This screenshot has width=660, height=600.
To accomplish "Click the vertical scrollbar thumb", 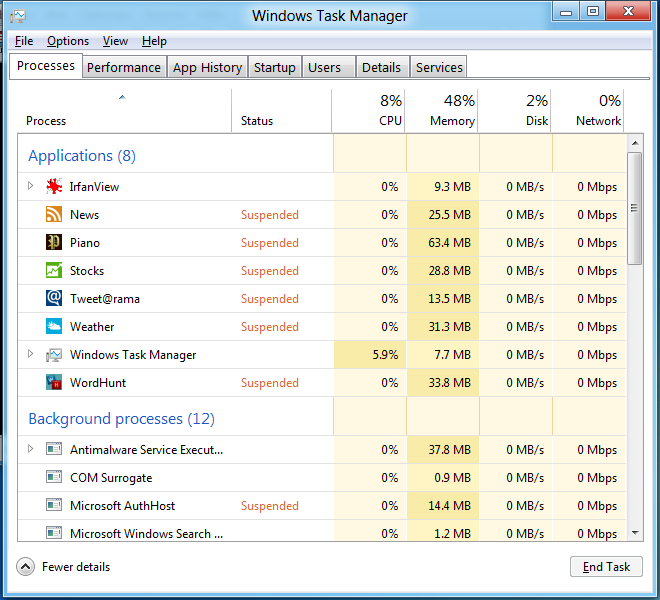I will [x=634, y=208].
